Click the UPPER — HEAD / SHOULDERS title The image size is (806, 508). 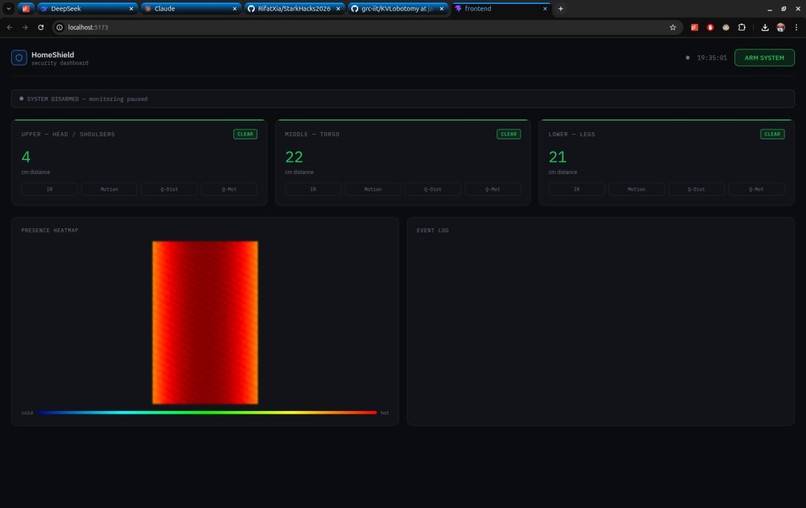coord(68,134)
